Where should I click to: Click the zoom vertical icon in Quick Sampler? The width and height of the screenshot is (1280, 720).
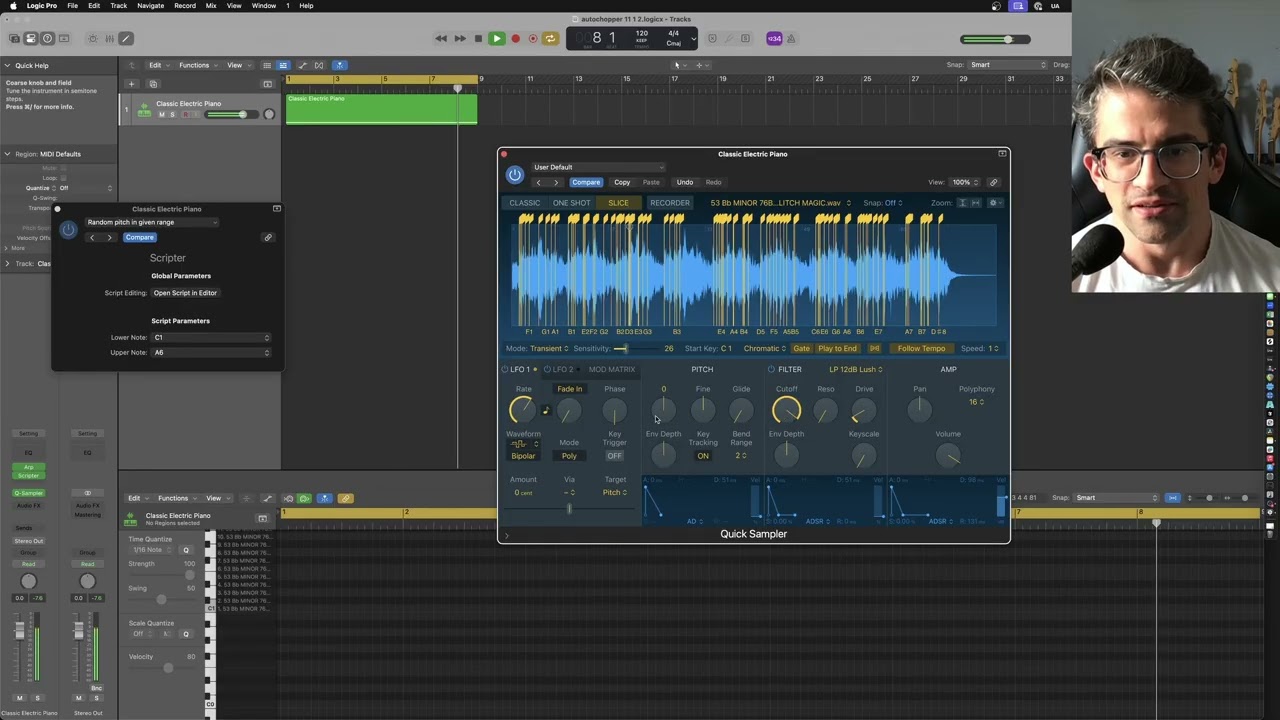[x=962, y=203]
